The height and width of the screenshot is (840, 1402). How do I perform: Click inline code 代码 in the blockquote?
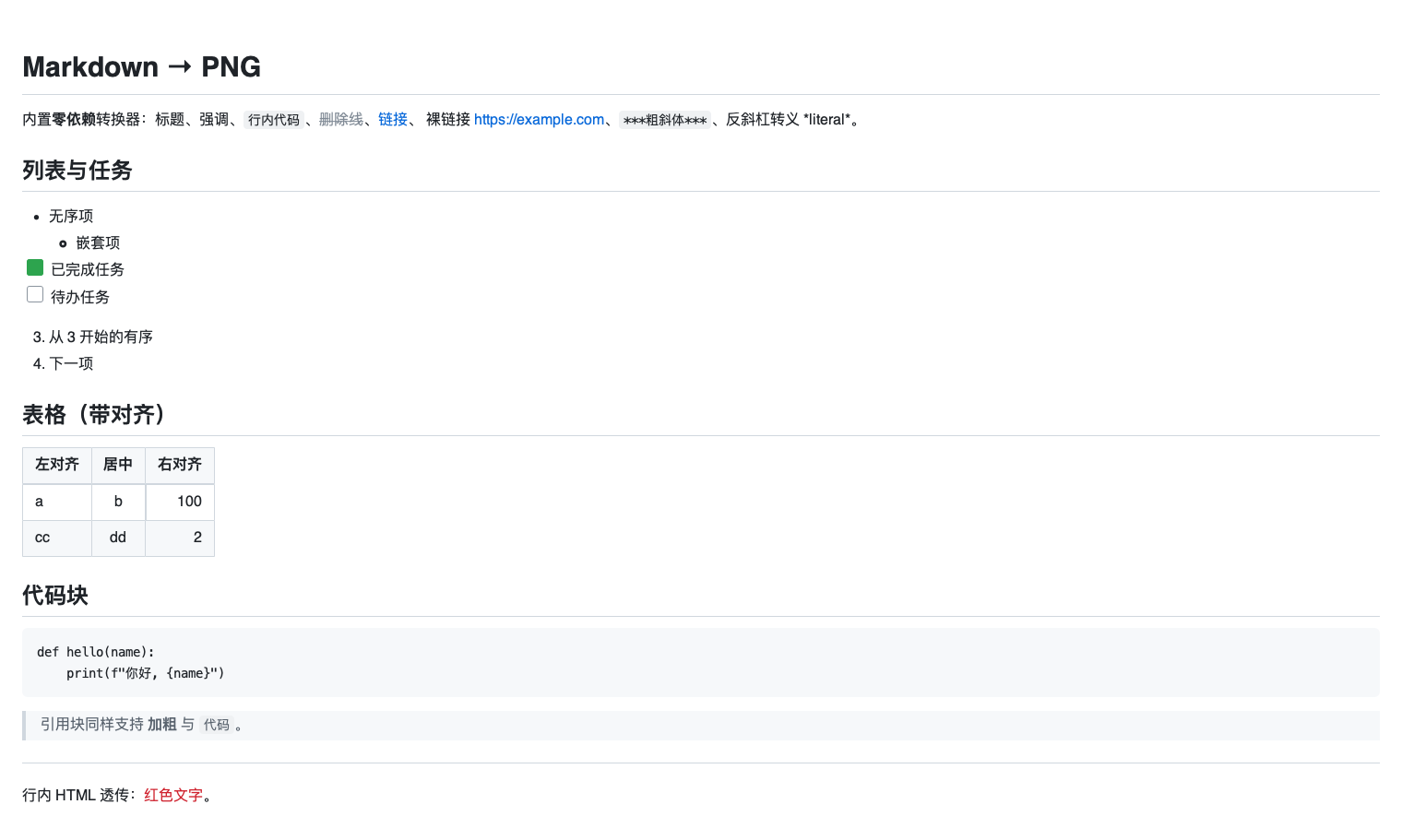(217, 726)
